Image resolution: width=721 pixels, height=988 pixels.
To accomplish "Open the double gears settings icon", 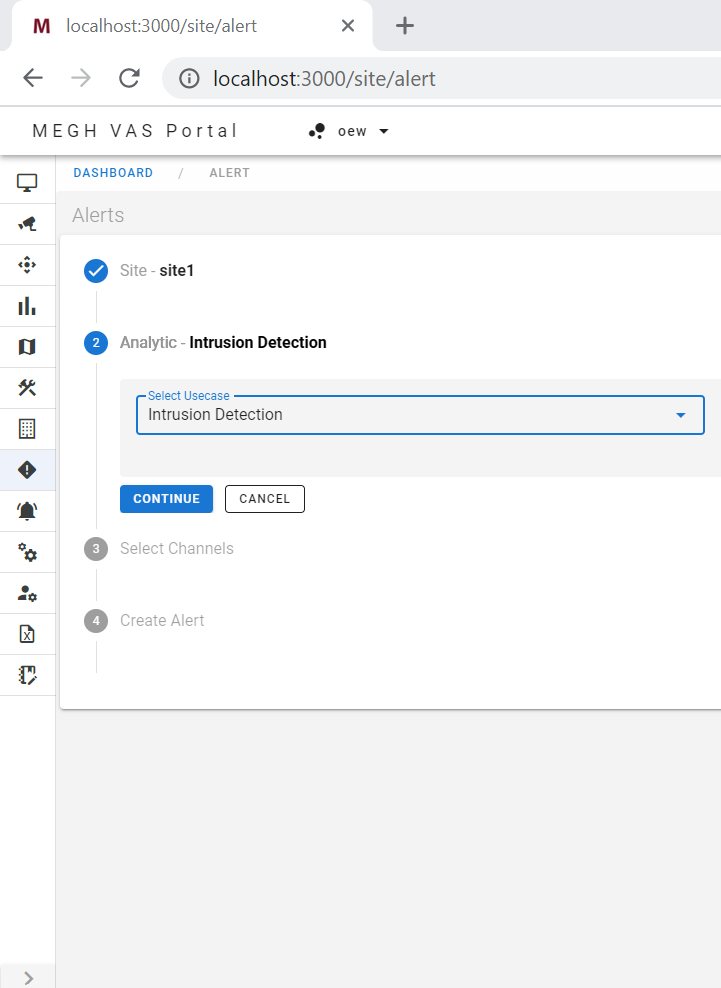I will point(27,552).
